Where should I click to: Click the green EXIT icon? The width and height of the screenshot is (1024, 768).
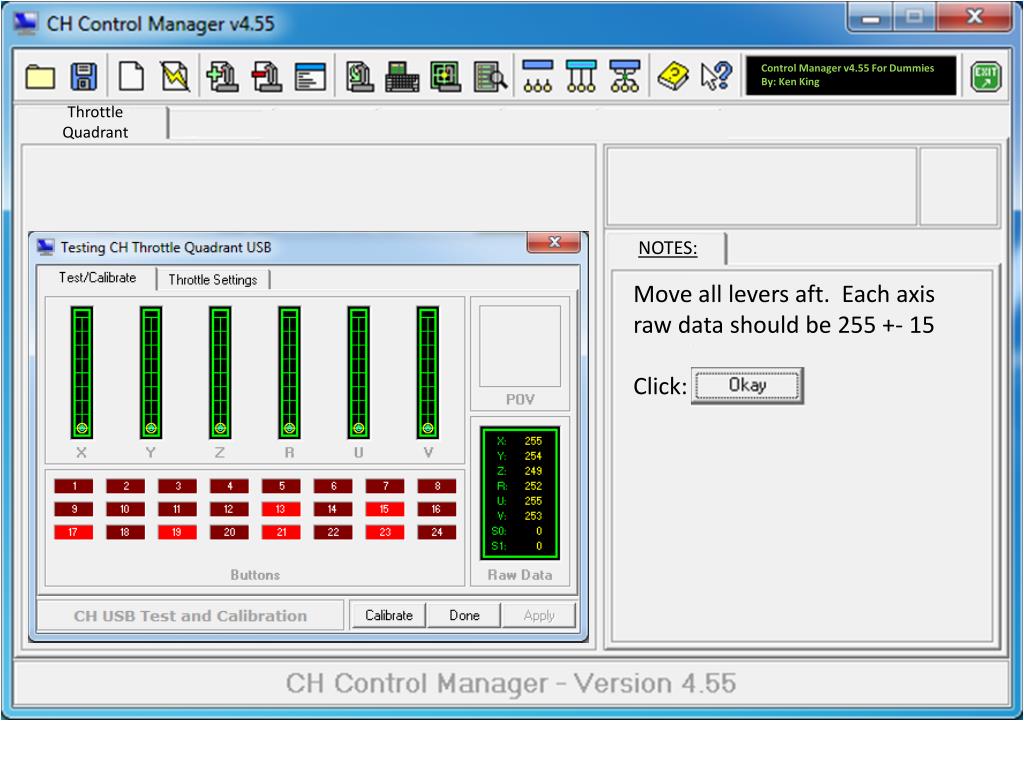pos(985,76)
